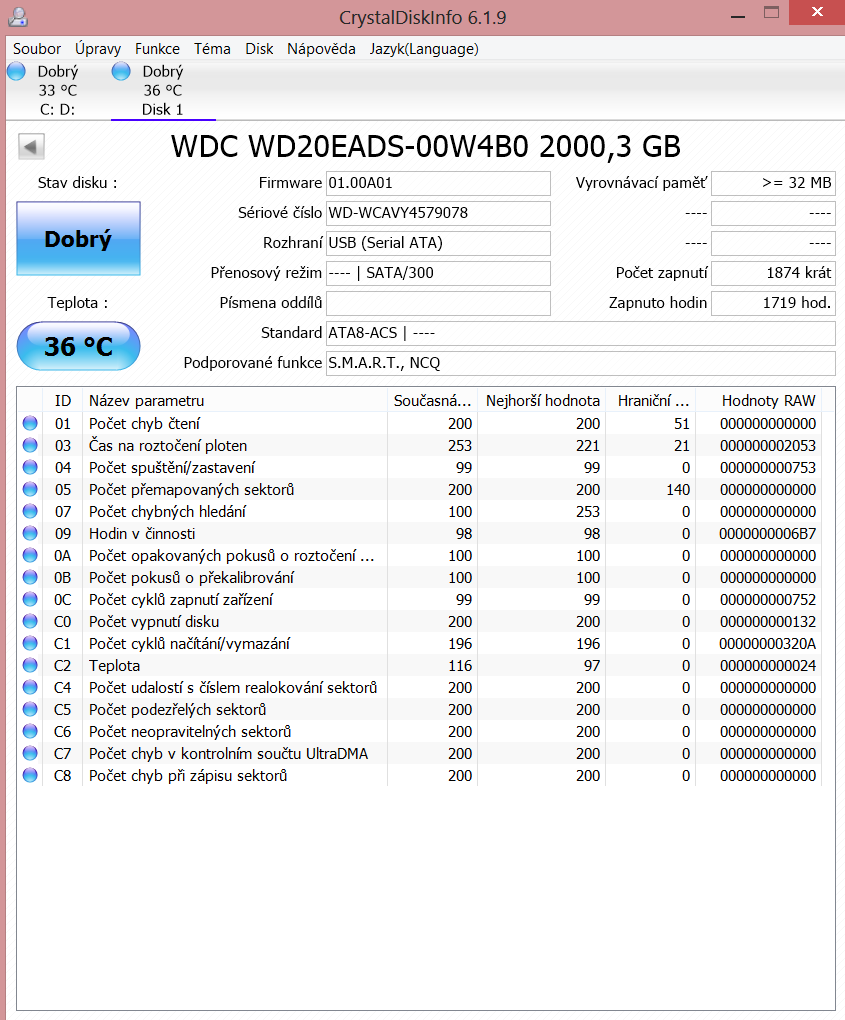
Task: Select the C: D: disk status orb
Action: point(16,72)
